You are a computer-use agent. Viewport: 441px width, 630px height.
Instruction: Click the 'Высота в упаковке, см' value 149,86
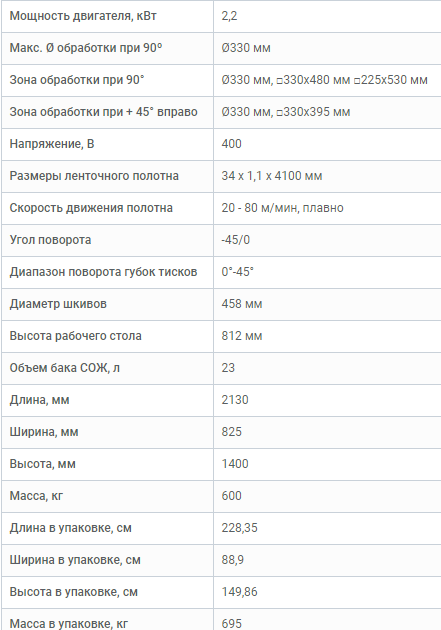tap(239, 592)
